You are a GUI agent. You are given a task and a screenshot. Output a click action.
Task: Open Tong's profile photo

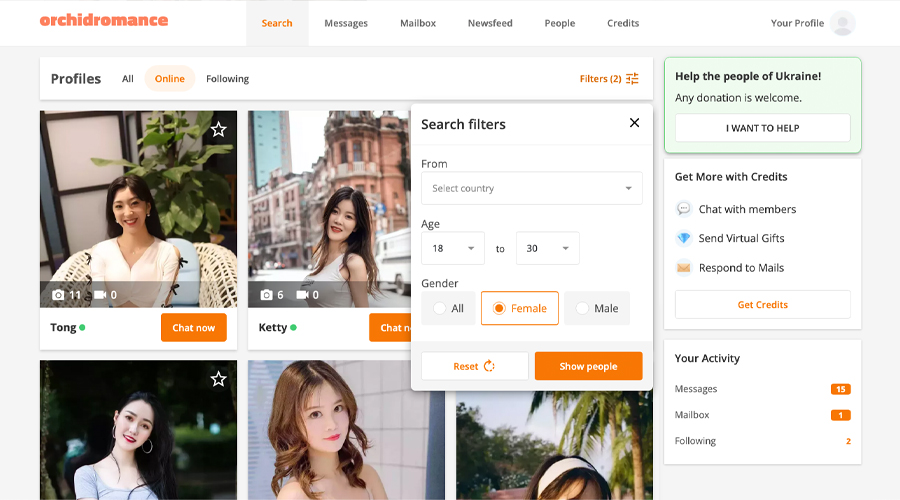pos(138,209)
